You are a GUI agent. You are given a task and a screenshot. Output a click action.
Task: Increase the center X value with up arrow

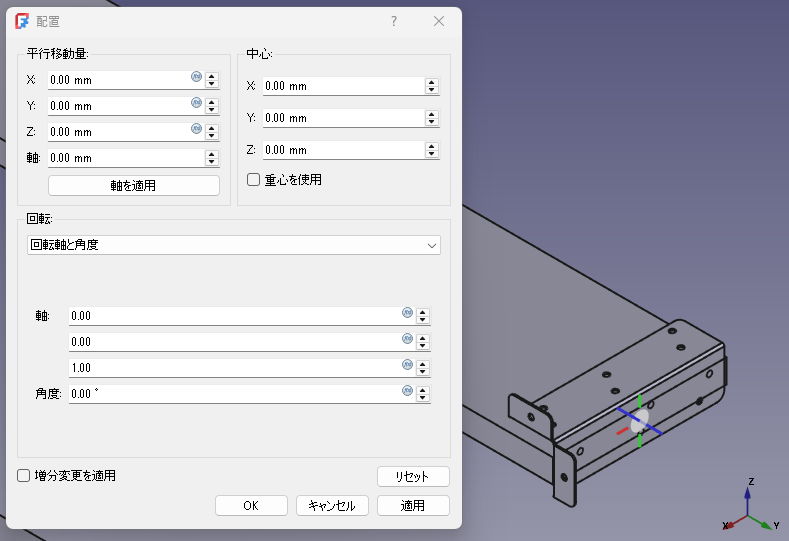click(432, 82)
